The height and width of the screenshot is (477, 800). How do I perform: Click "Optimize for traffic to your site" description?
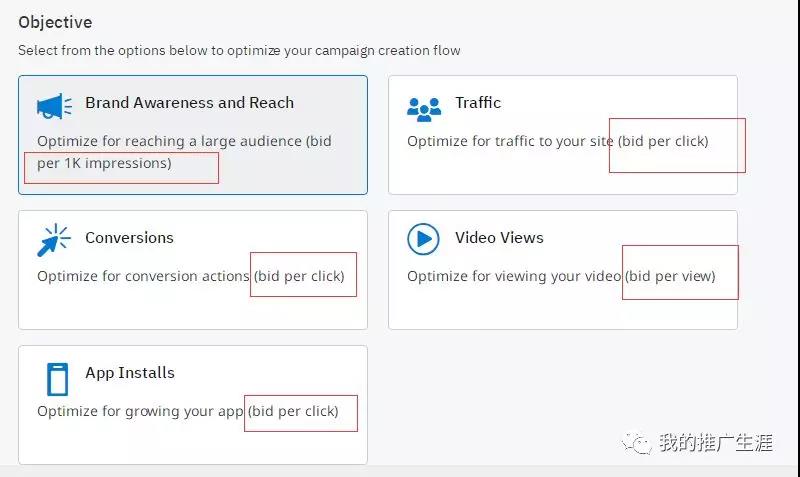[510, 142]
